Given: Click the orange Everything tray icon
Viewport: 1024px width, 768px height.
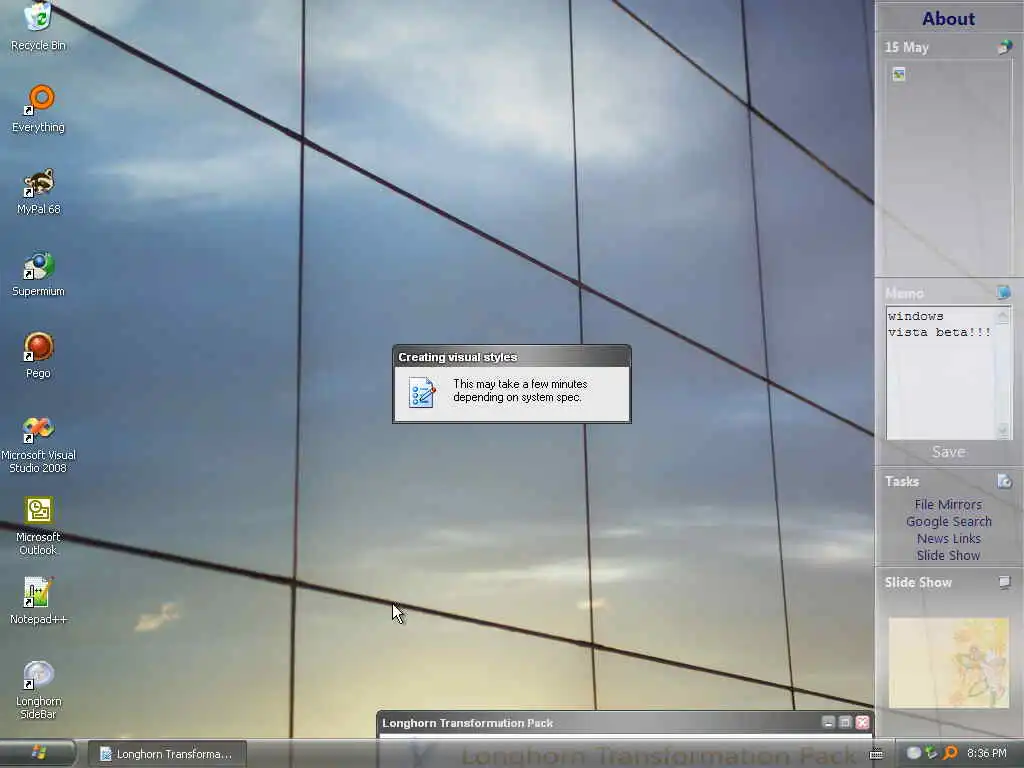Looking at the screenshot, I should point(950,753).
